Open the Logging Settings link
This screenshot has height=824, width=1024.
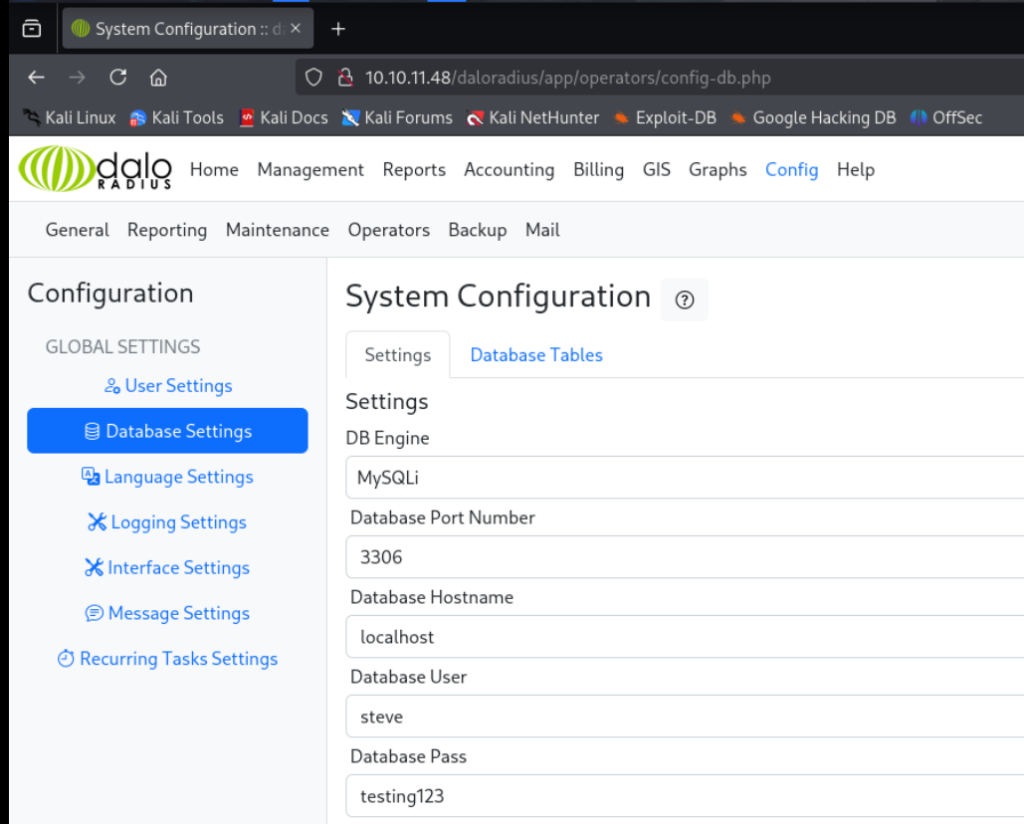tap(167, 522)
